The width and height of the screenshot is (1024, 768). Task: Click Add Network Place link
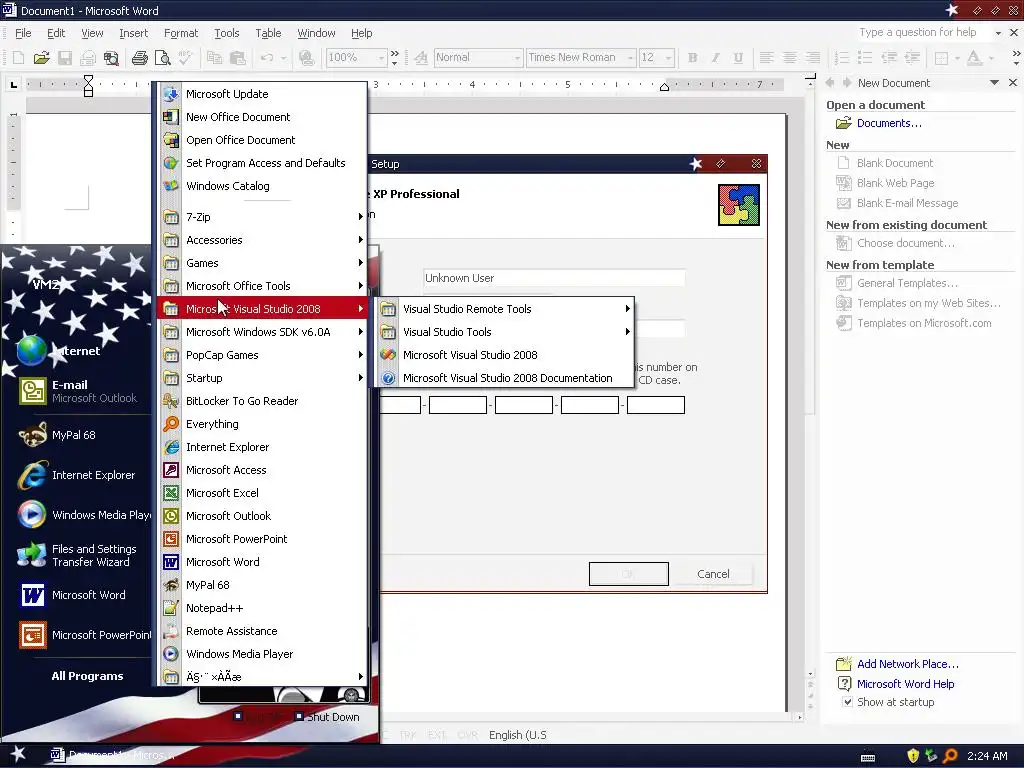tap(908, 664)
